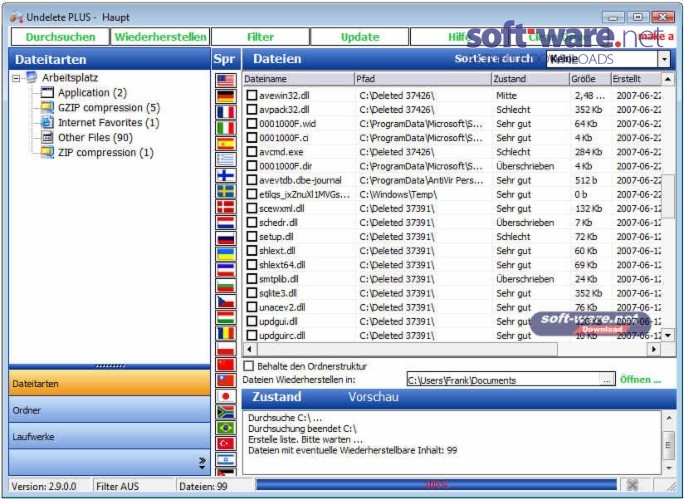The width and height of the screenshot is (684, 500).
Task: Tick the setup.dll checkbox
Action: pyautogui.click(x=252, y=236)
